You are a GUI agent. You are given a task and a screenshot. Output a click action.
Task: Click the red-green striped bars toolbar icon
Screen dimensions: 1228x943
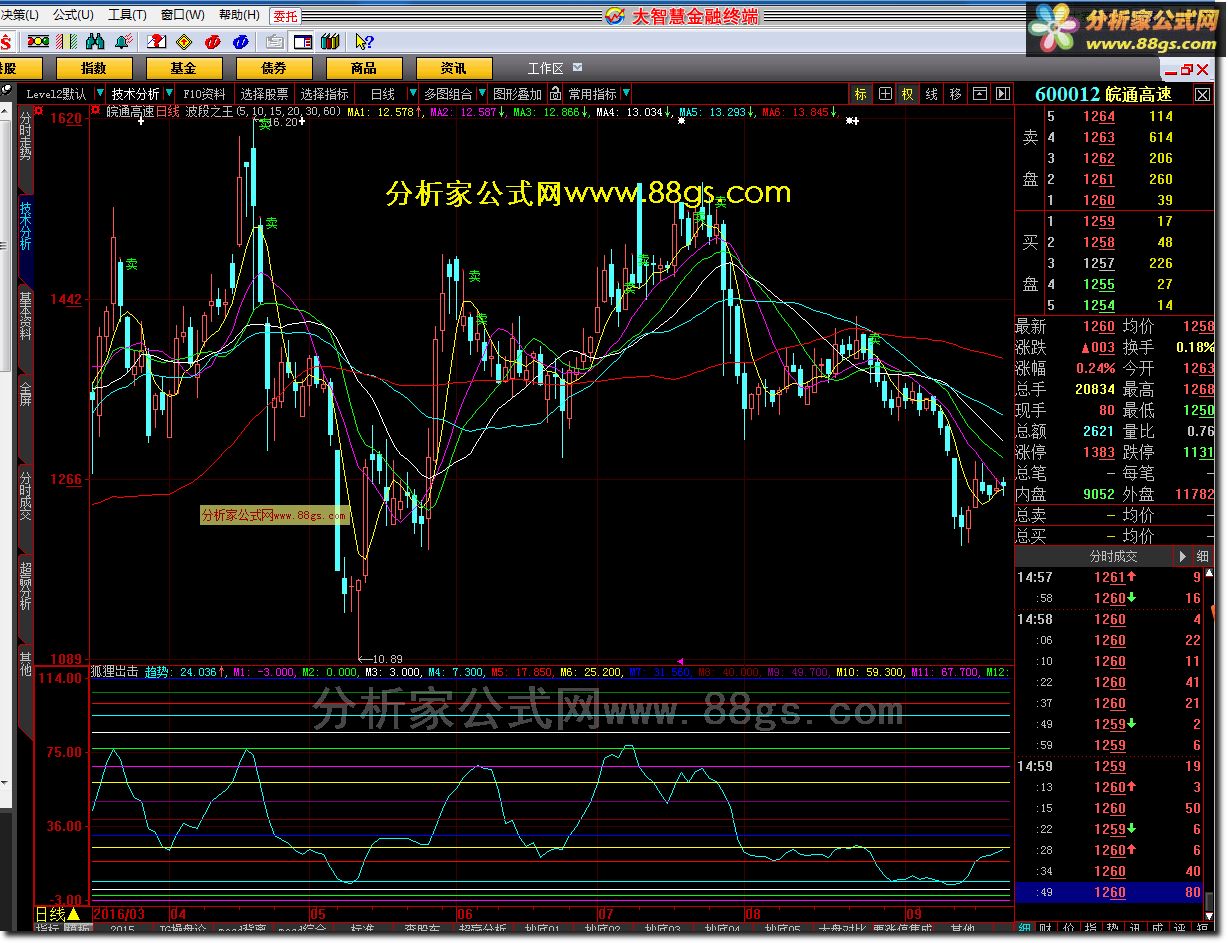67,42
